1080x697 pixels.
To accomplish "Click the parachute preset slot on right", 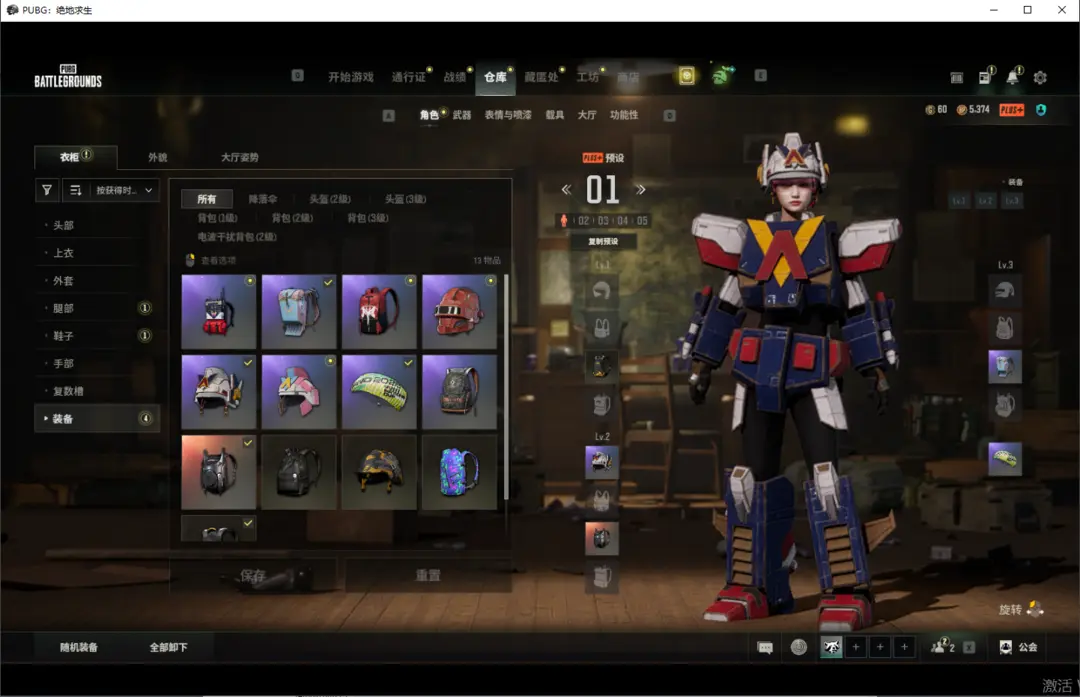I will click(x=1005, y=458).
